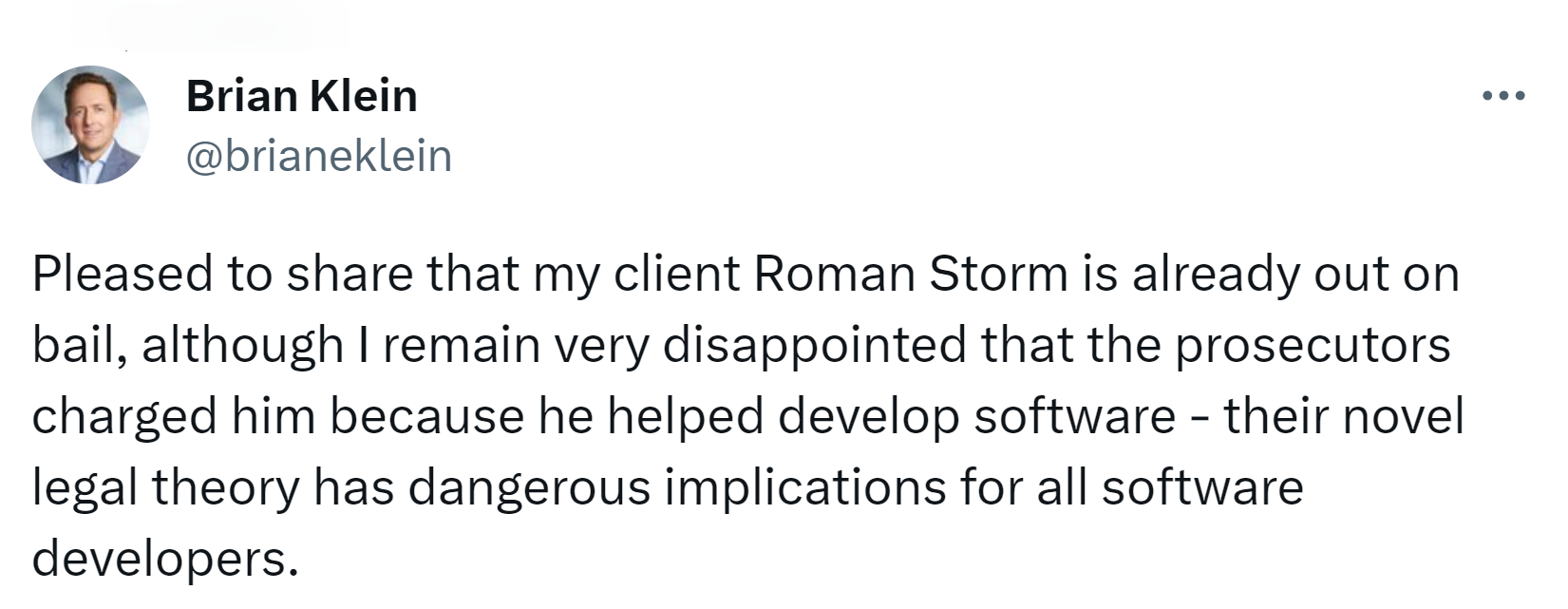Click the word "implications" in the tweet

[804, 488]
